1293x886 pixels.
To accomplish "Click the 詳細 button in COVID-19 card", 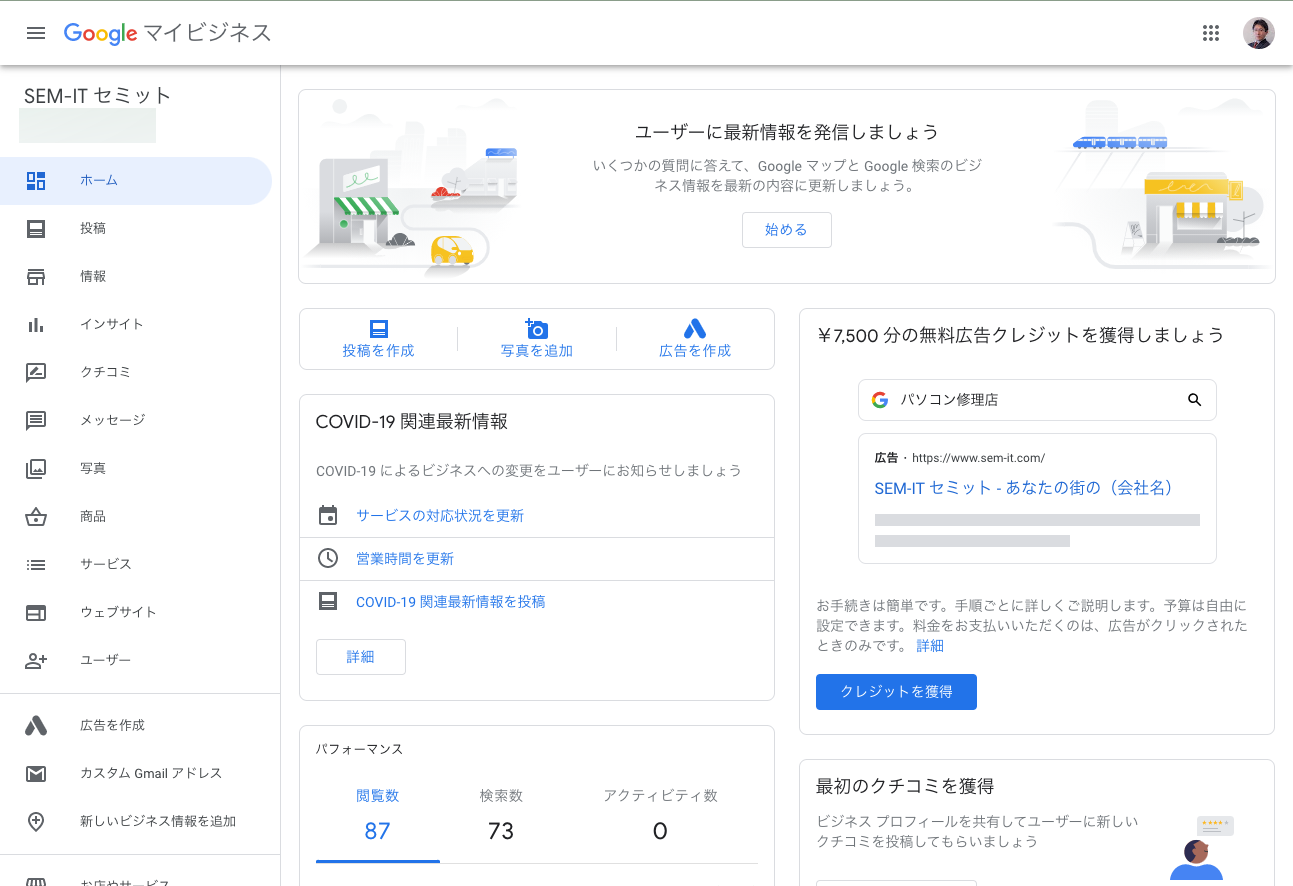I will point(361,657).
